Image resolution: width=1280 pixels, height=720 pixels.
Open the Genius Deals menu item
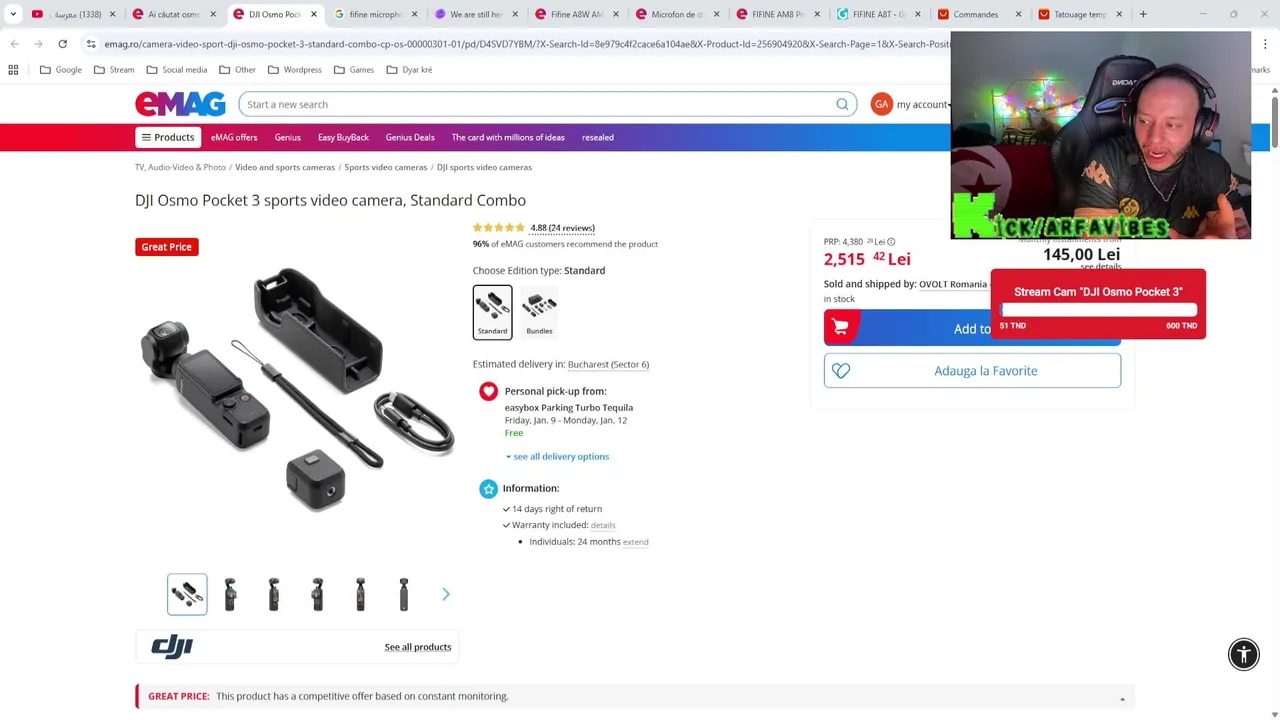(410, 137)
